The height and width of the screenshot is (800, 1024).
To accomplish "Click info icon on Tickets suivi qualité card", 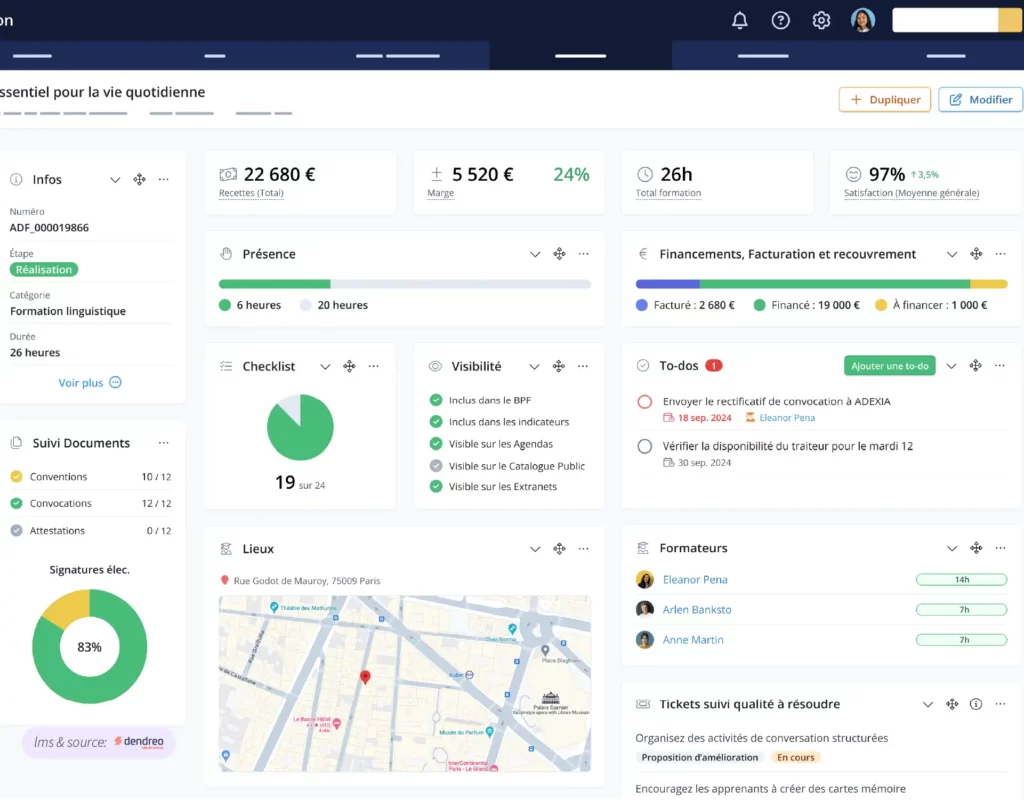I will [976, 704].
